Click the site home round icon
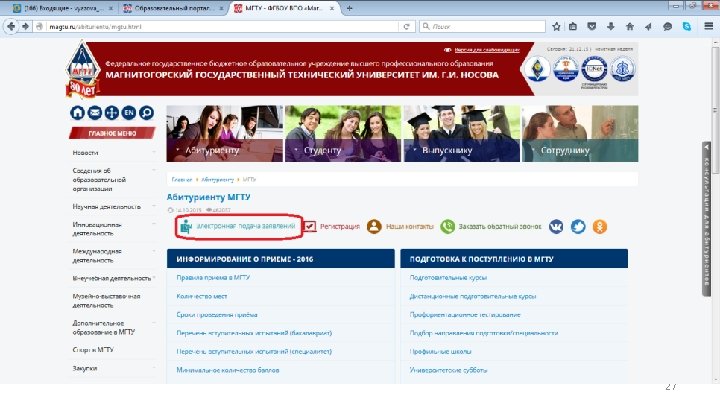 78,112
